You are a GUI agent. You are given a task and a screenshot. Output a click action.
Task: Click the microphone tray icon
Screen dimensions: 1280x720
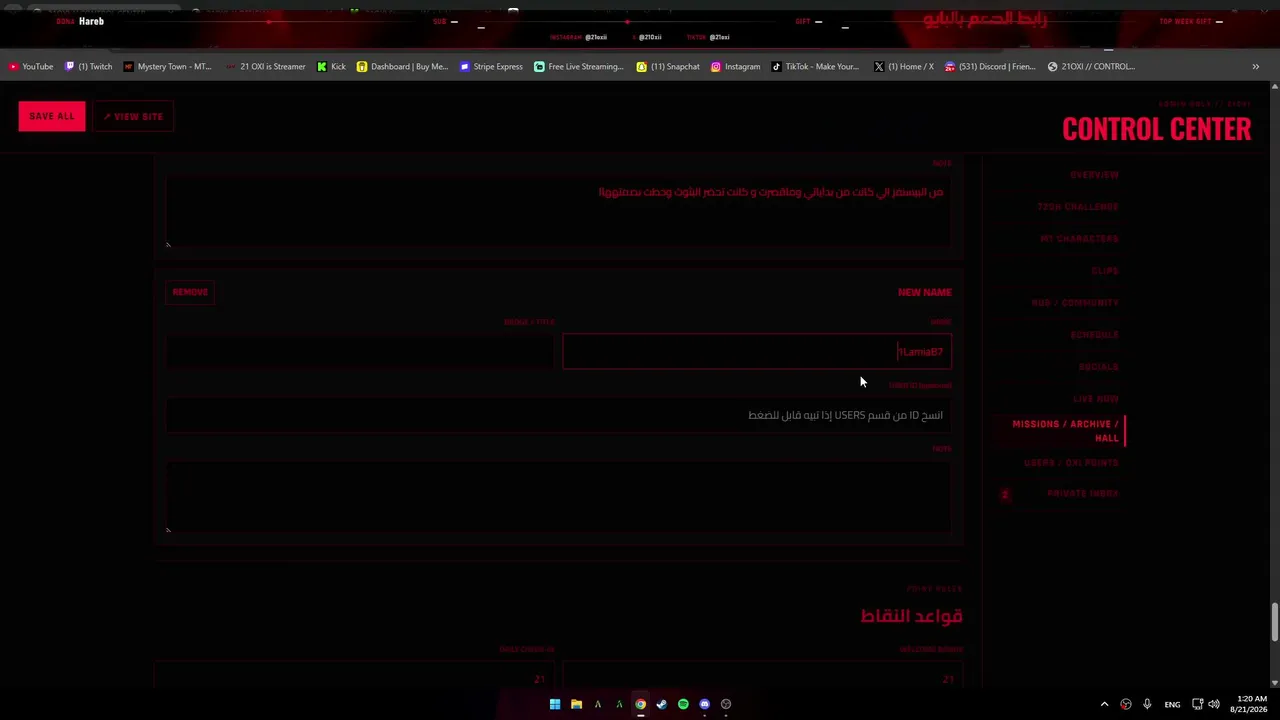(x=1147, y=704)
